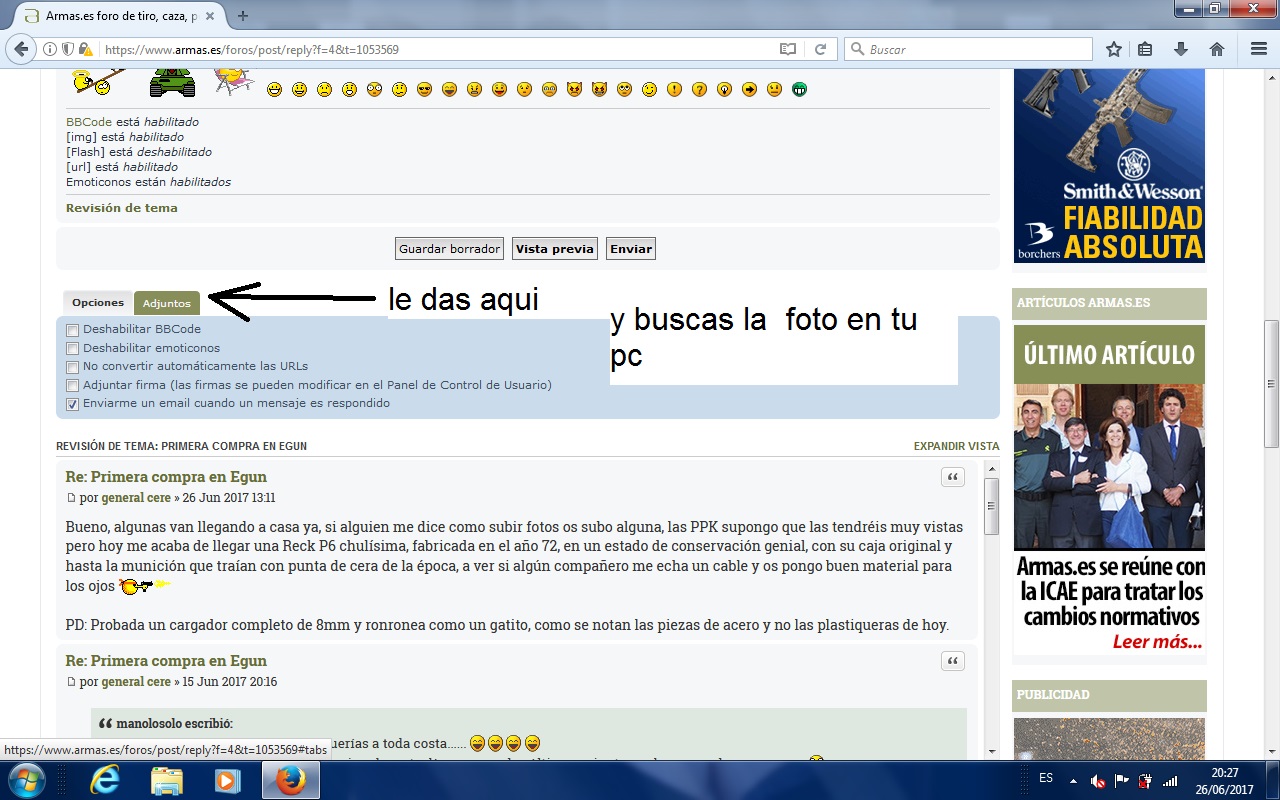Check Deshabilitar BBCode option

72,330
